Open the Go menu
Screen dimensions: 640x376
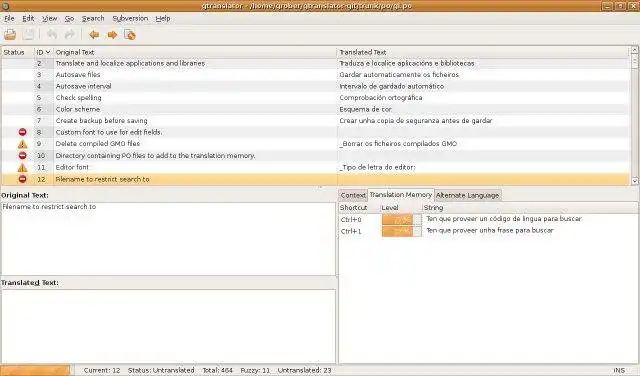69,18
